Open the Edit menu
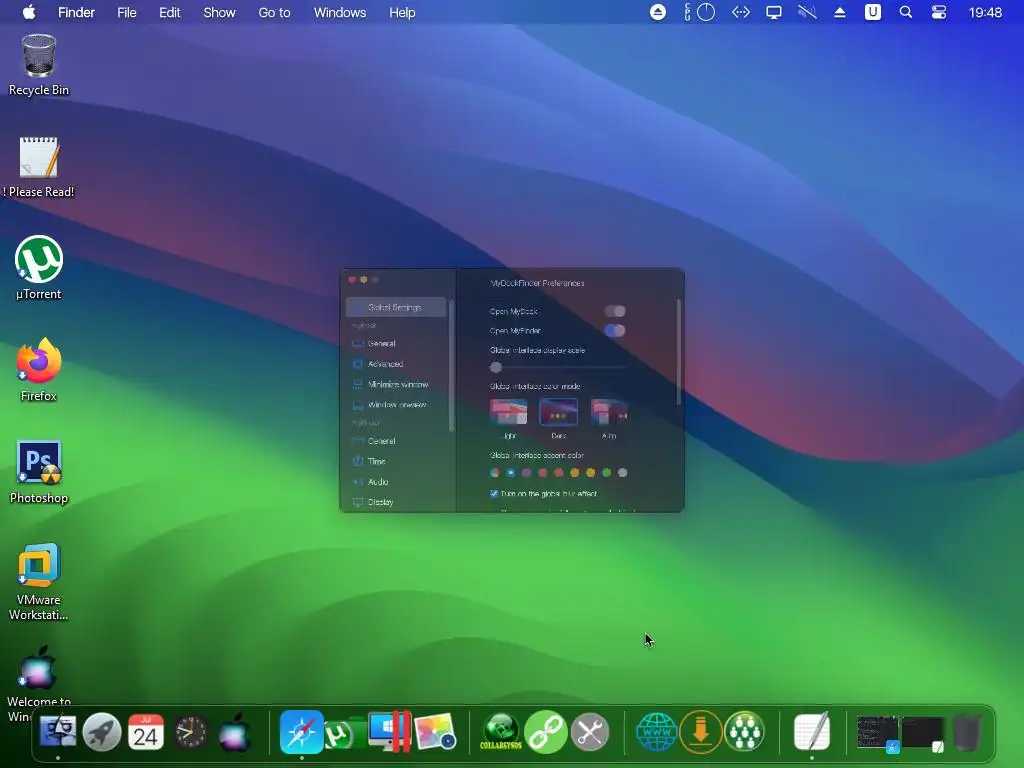The image size is (1024, 768). coord(170,12)
